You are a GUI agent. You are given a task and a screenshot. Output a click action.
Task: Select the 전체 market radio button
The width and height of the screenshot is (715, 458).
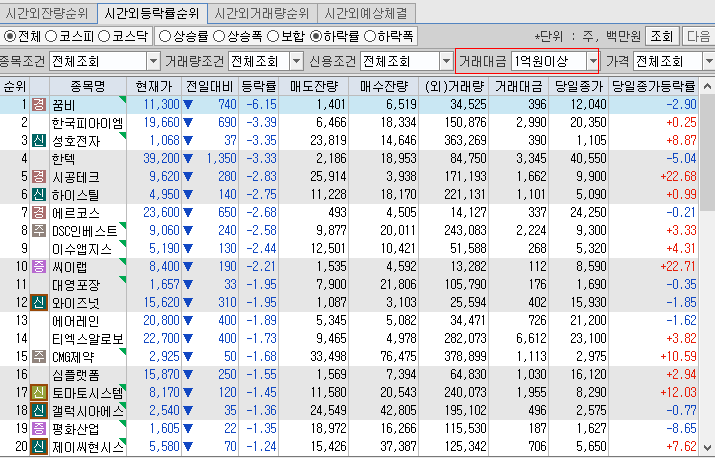pos(9,36)
